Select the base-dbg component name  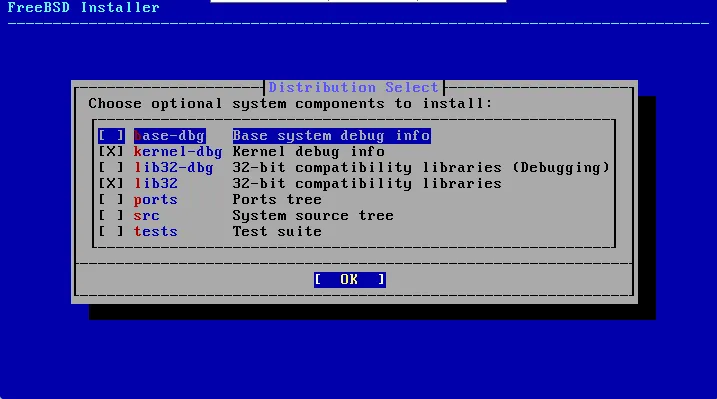click(x=169, y=136)
